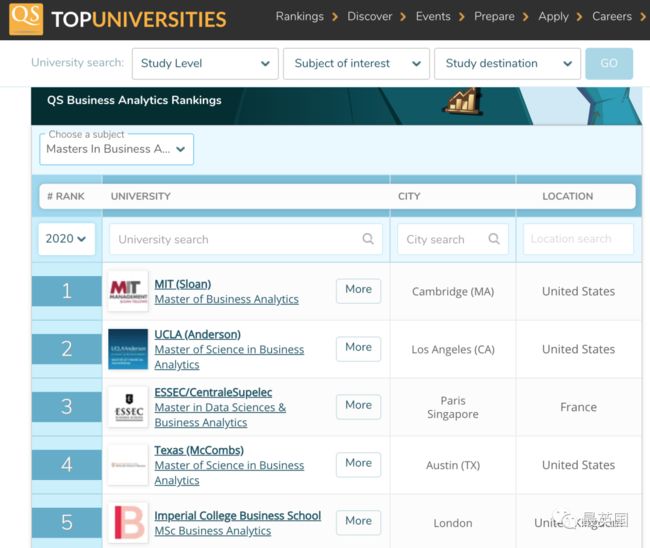Open the MSc Business Analytics link
650x548 pixels.
coord(213,531)
